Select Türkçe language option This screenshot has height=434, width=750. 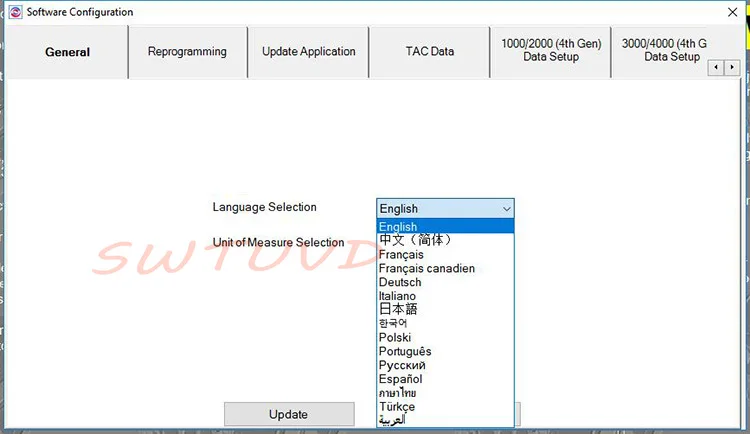[x=445, y=406]
